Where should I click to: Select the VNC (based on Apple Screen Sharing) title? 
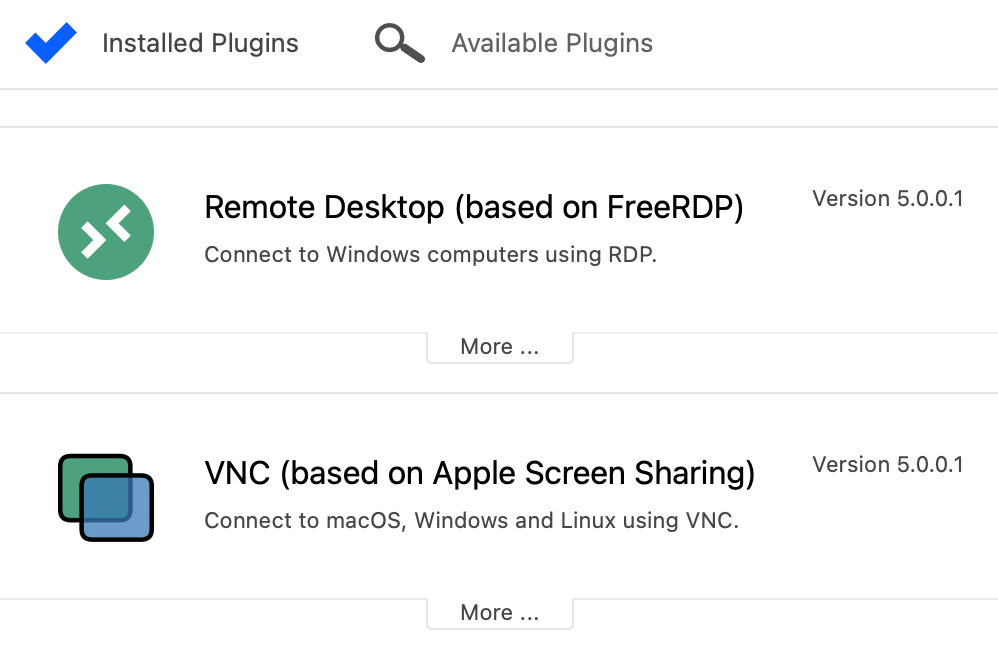[x=479, y=474]
